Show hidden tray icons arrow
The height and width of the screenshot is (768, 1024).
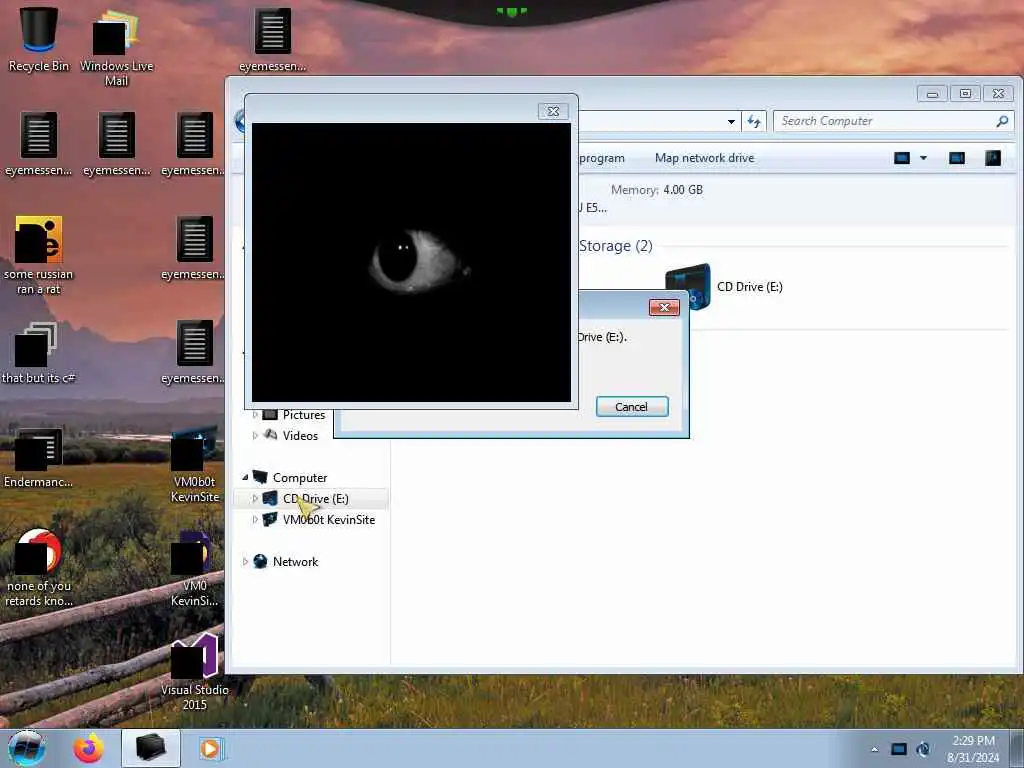click(874, 749)
